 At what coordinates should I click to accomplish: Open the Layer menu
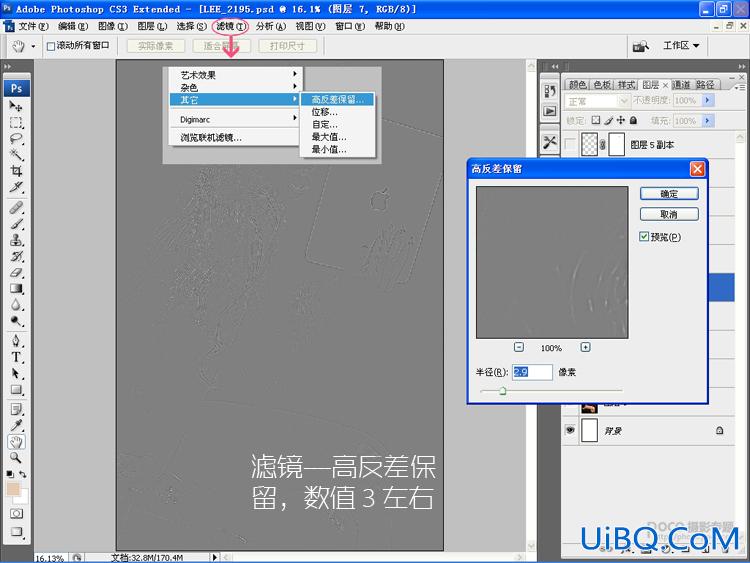(152, 26)
